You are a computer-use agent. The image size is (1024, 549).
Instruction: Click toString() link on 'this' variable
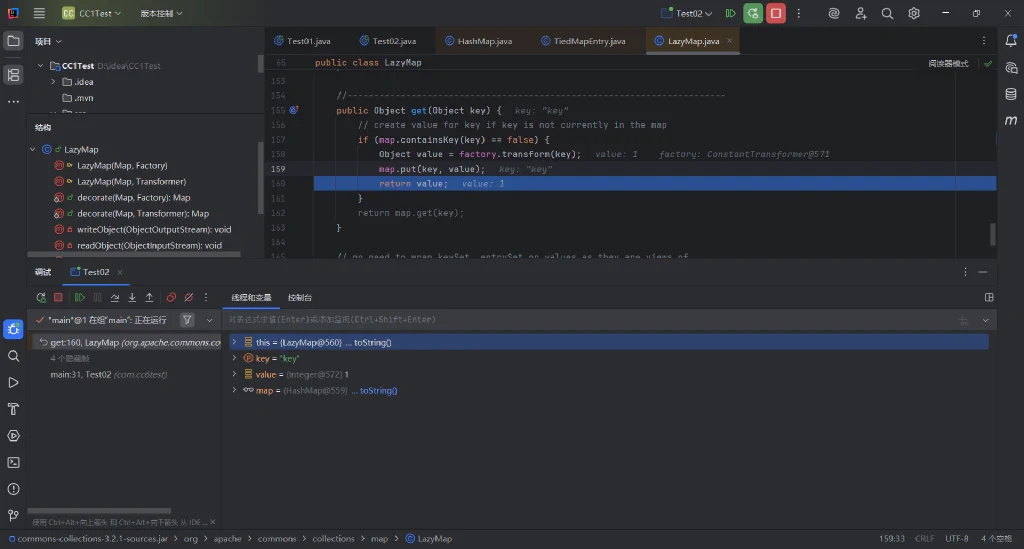372,342
